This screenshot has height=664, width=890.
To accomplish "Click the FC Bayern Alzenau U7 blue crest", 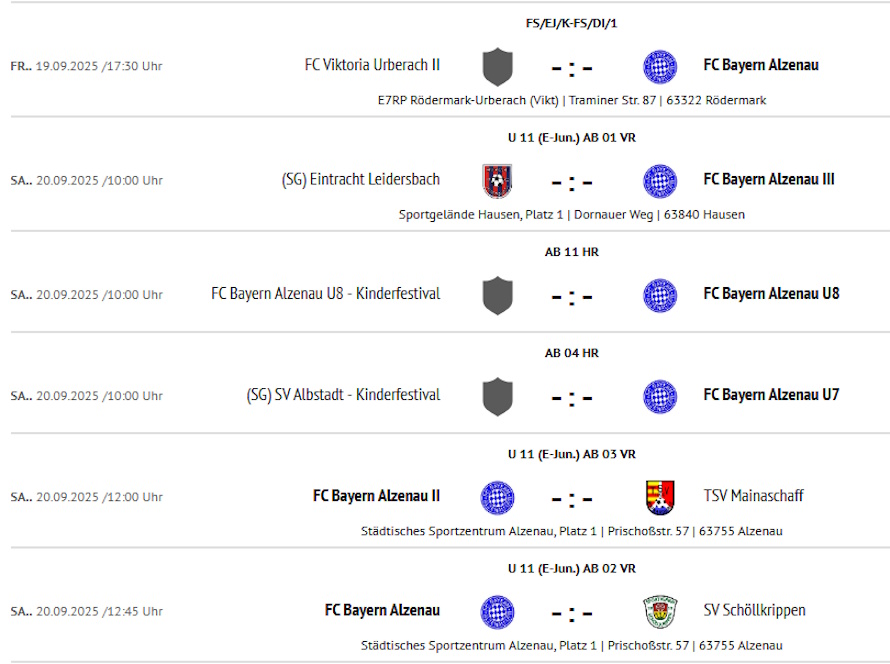I will tap(660, 397).
